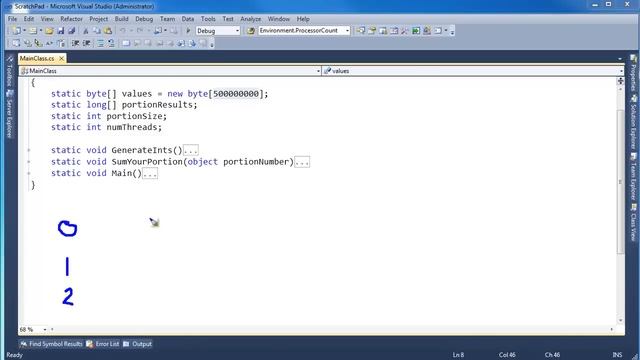Expand the GenerateInts() collapsed region

point(191,150)
